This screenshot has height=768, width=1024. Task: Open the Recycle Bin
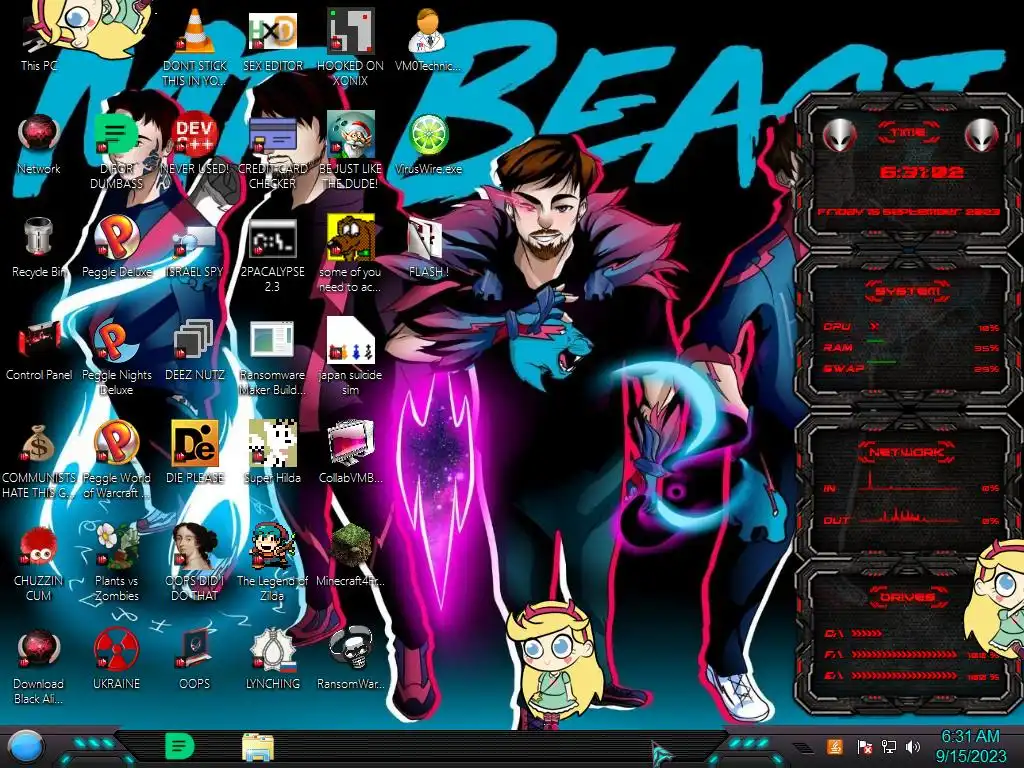(39, 247)
